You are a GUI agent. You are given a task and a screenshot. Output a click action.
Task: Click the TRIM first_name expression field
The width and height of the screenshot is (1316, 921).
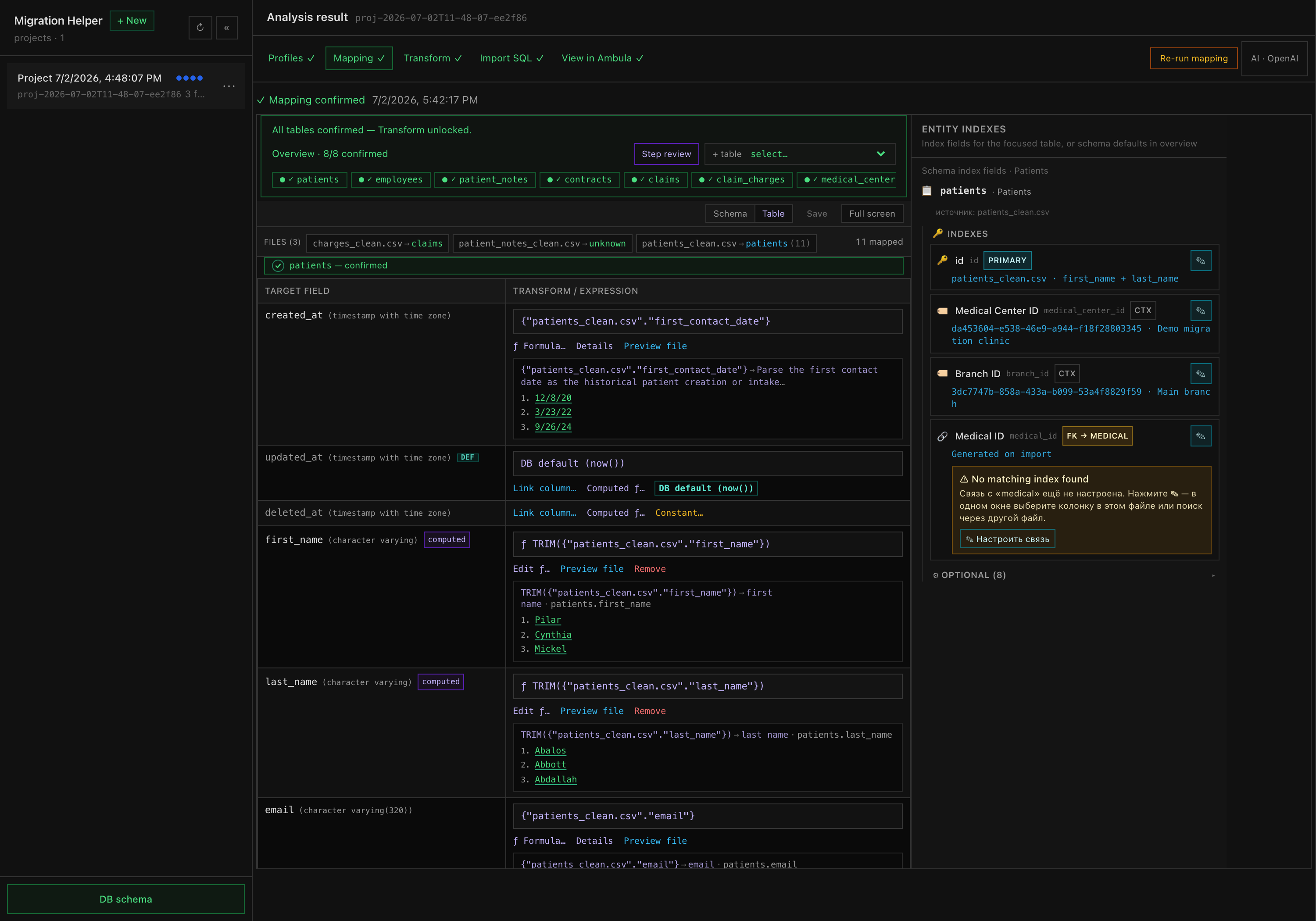707,544
